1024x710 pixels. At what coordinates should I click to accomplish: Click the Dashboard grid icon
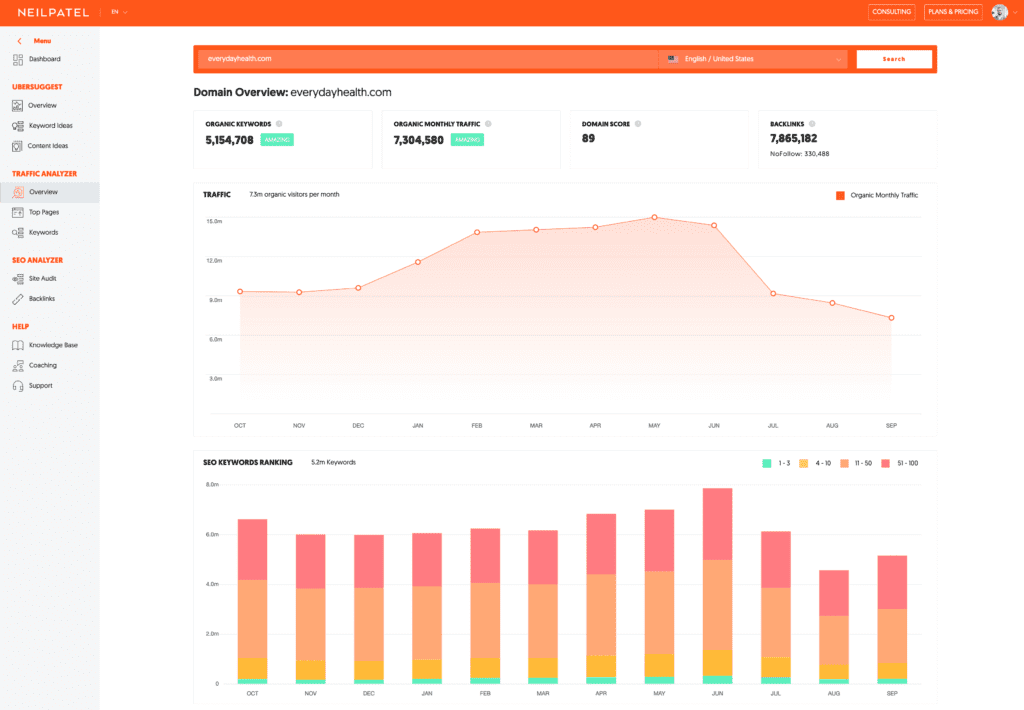[18, 59]
